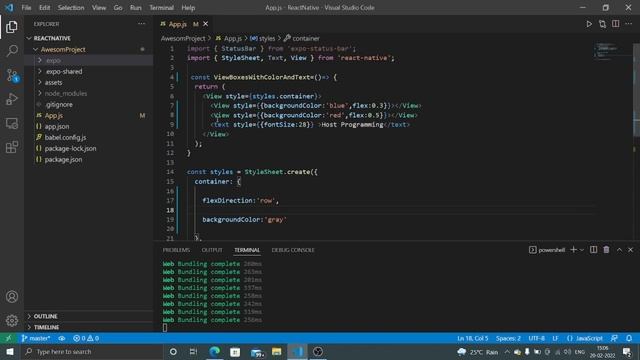Image resolution: width=640 pixels, height=360 pixels.
Task: Switch to the DEBUG CONSOLE tab
Action: click(x=293, y=250)
